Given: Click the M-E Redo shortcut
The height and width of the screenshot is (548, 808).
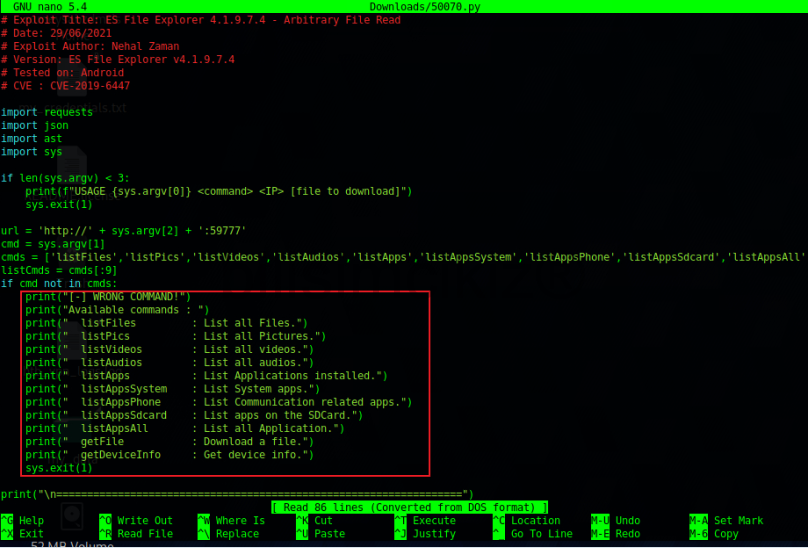Looking at the screenshot, I should pyautogui.click(x=616, y=534).
